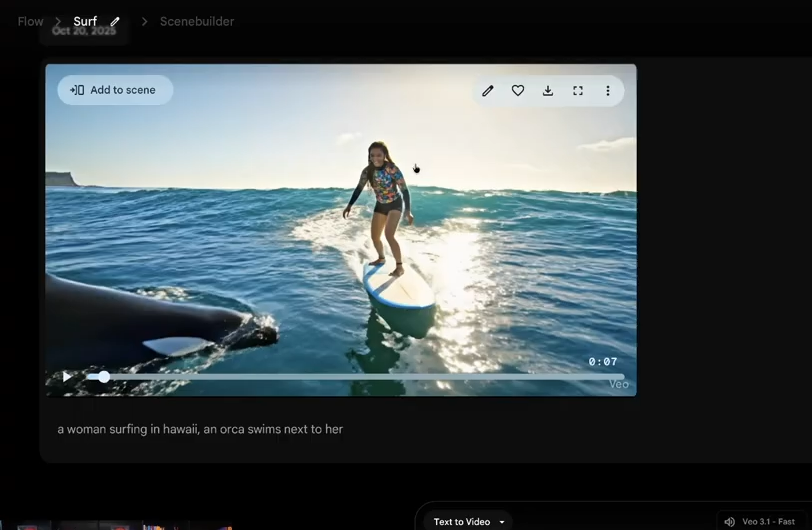This screenshot has height=530, width=812.
Task: Go to Flow in the breadcrumb
Action: (30, 22)
